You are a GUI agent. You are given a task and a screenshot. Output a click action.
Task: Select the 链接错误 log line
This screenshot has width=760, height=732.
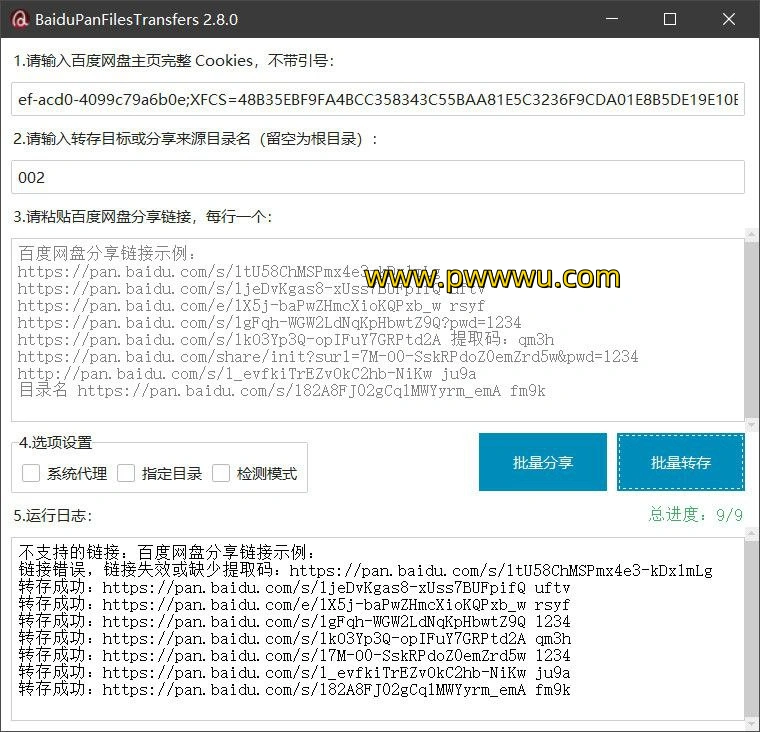point(365,570)
